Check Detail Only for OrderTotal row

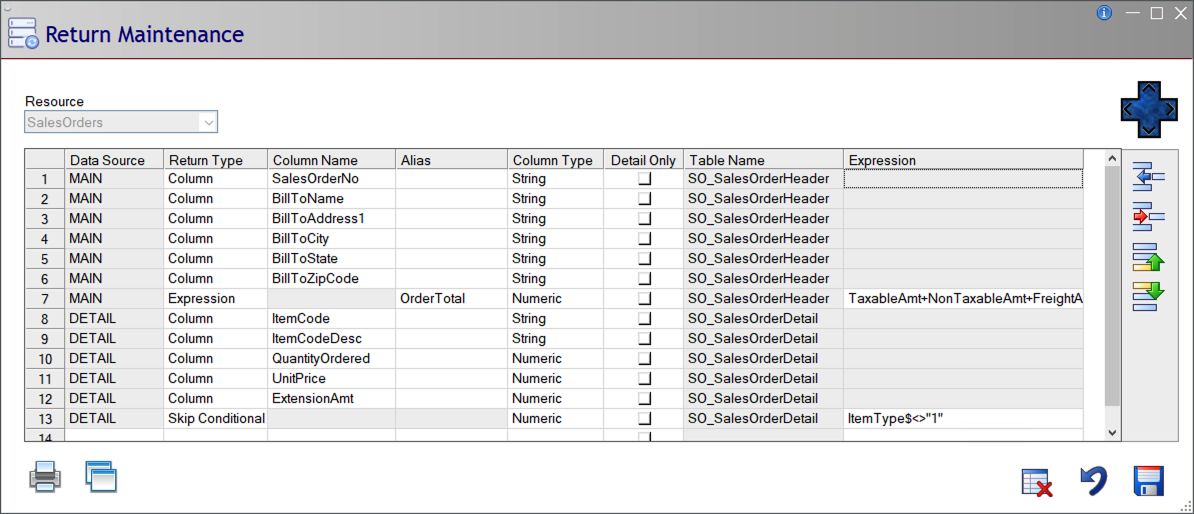point(644,299)
